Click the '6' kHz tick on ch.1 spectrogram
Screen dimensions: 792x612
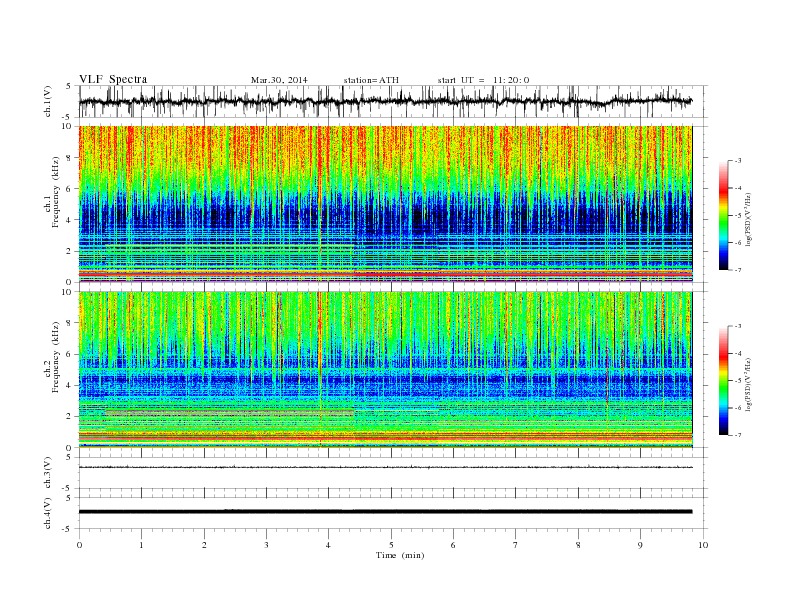(70, 189)
